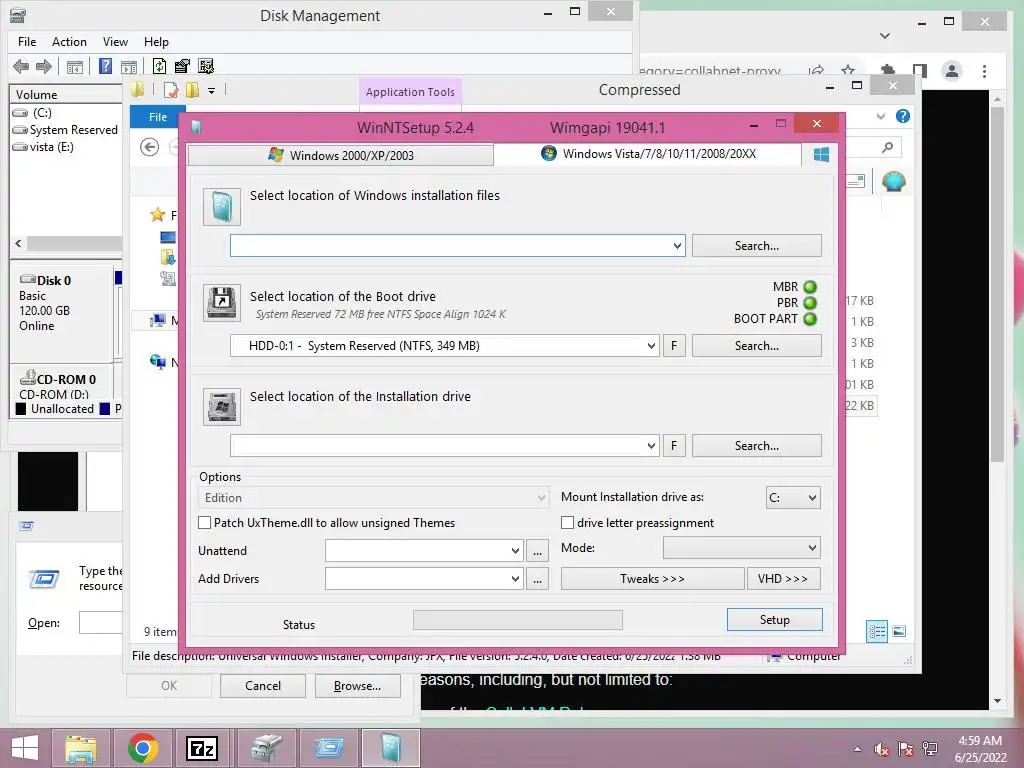Image resolution: width=1024 pixels, height=768 pixels.
Task: Open Disk Management taskbar icon
Action: click(x=266, y=748)
